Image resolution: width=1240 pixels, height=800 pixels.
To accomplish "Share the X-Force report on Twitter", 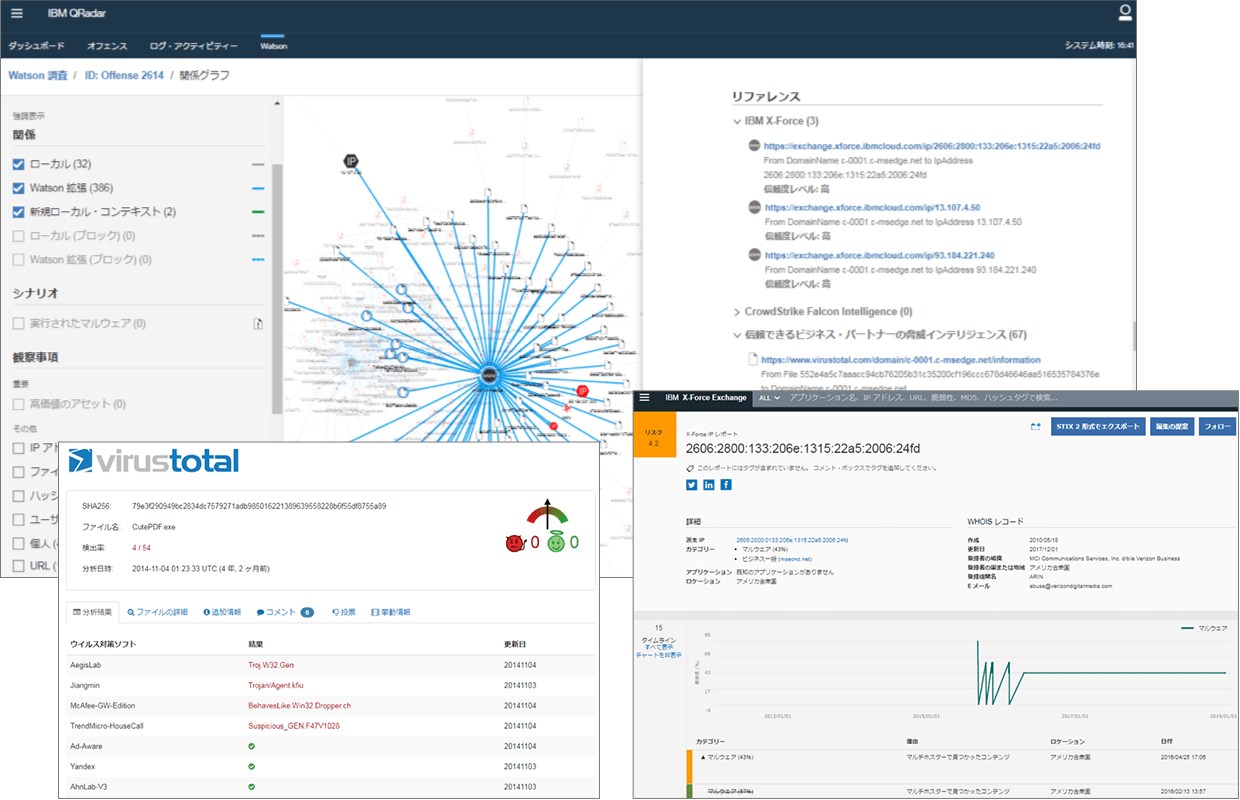I will (691, 485).
